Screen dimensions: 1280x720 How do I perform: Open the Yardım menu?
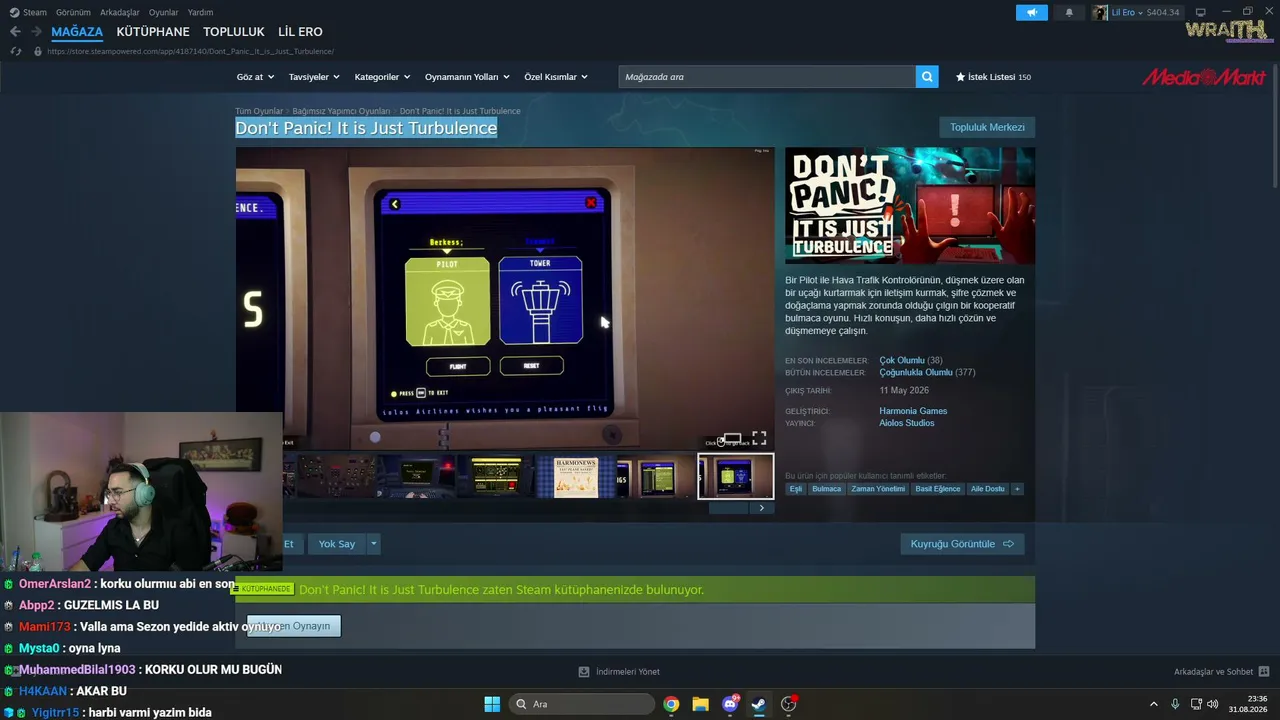(200, 12)
